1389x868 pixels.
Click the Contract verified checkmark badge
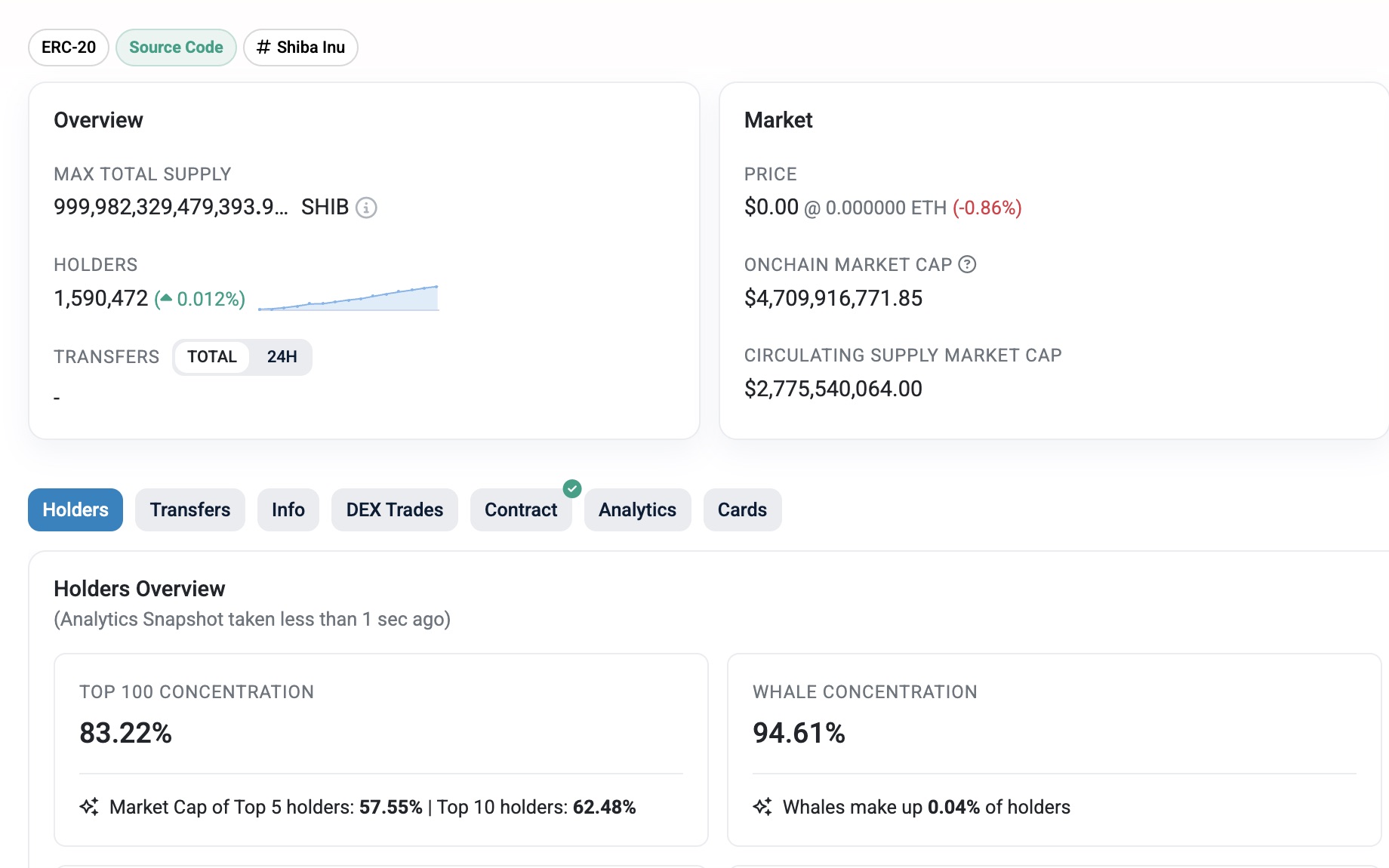tap(573, 489)
